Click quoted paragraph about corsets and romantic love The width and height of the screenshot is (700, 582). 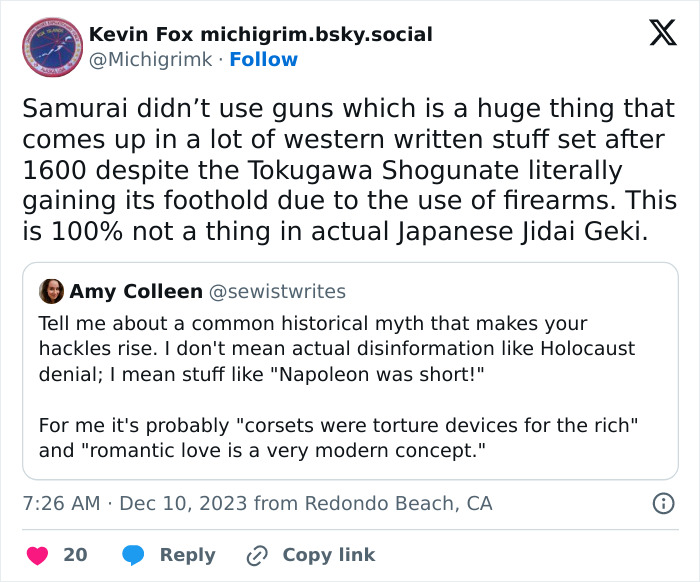(336, 437)
